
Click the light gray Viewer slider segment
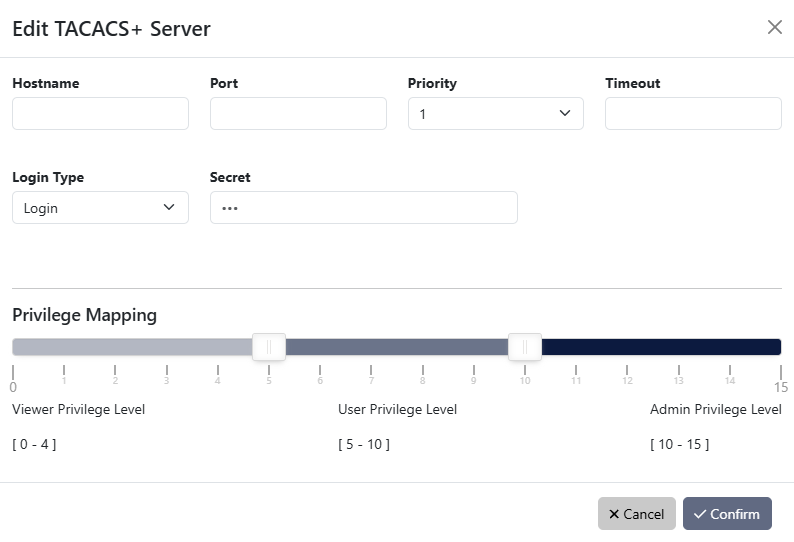130,347
